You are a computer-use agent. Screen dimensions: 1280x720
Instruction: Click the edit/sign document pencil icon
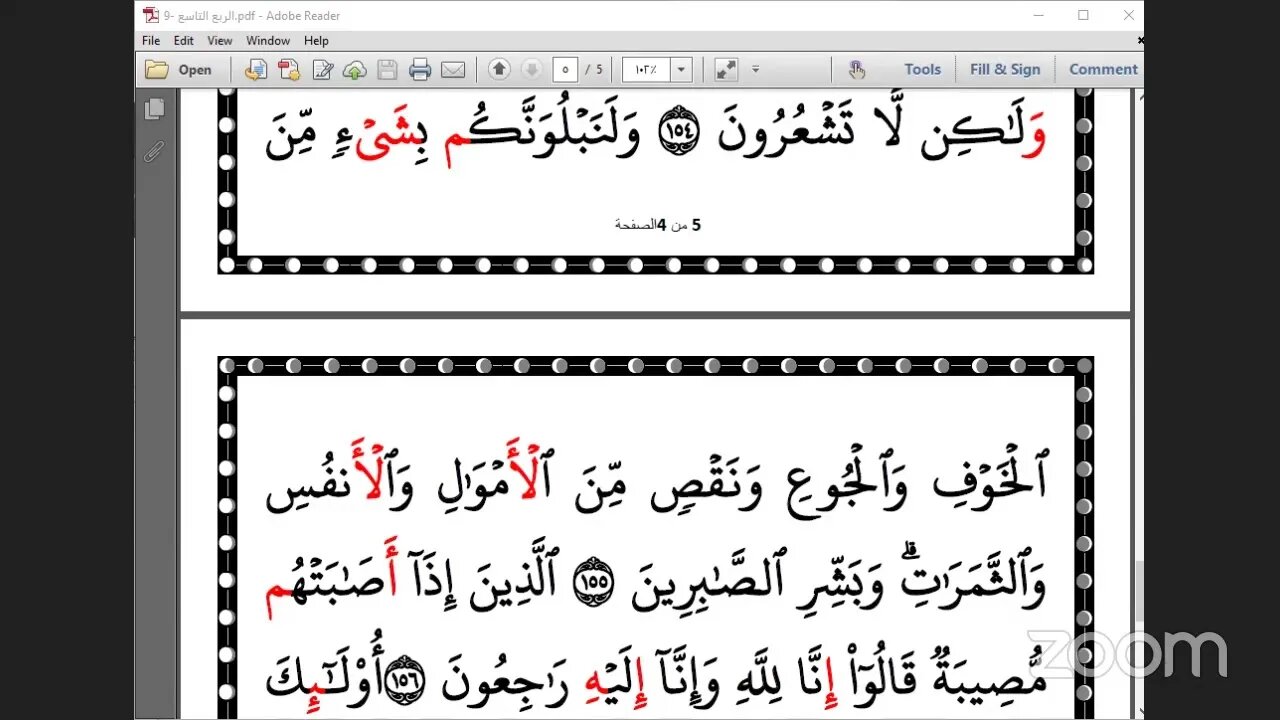click(322, 69)
